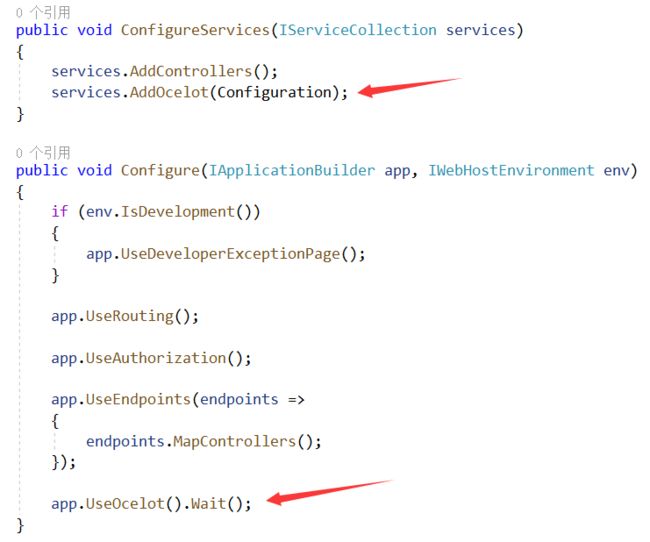Click the IServiceCollection type name

click(x=357, y=30)
